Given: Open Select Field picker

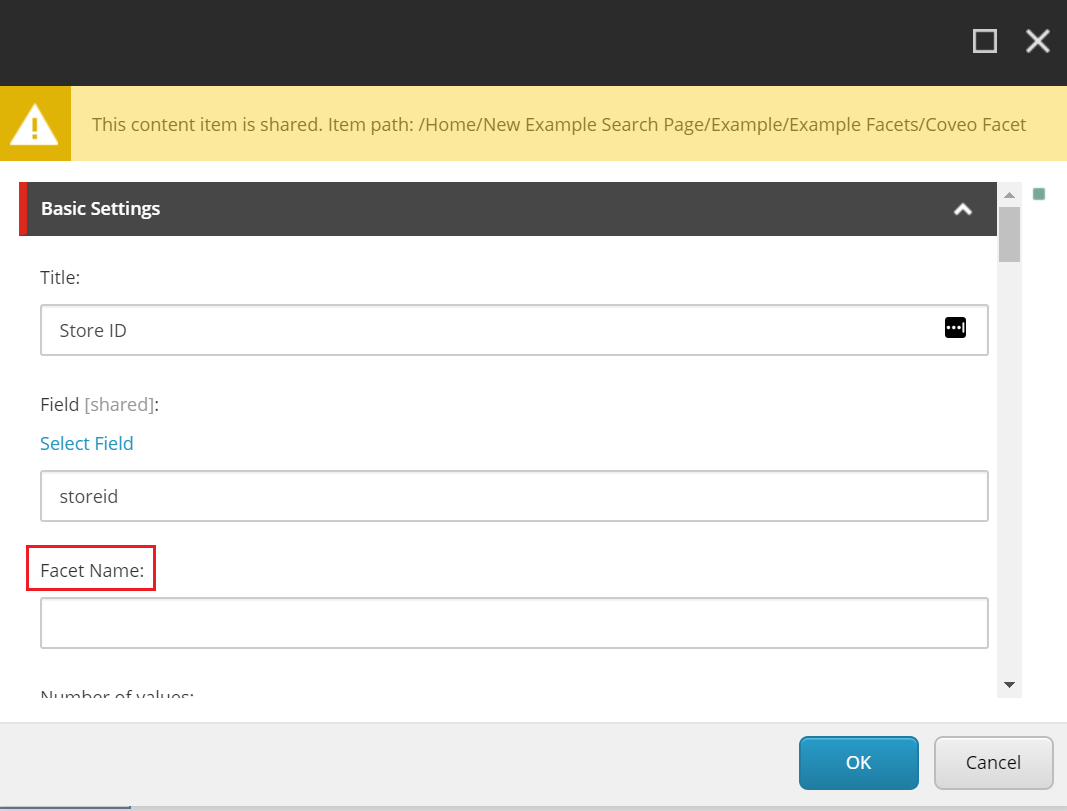Looking at the screenshot, I should pos(86,443).
